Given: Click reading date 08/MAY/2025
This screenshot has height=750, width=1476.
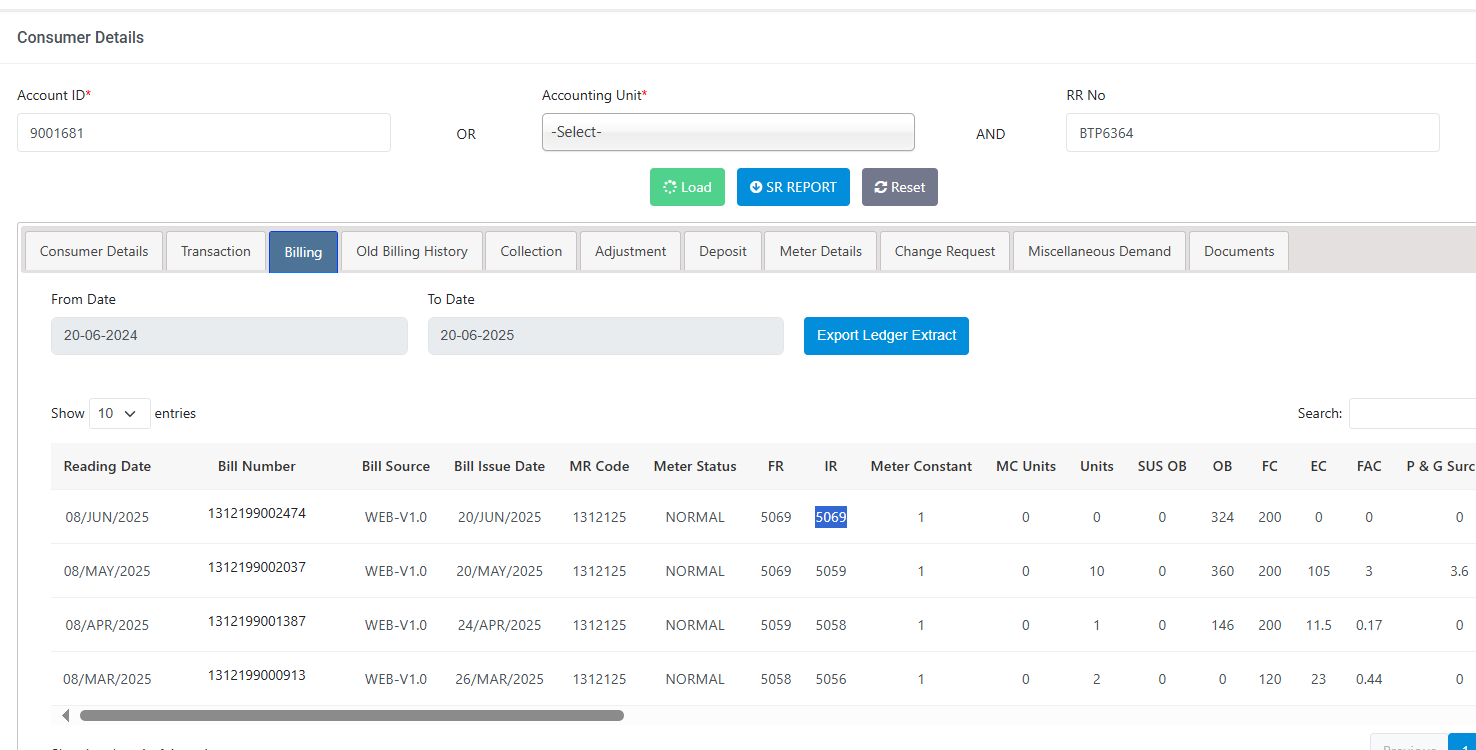Looking at the screenshot, I should coord(107,571).
